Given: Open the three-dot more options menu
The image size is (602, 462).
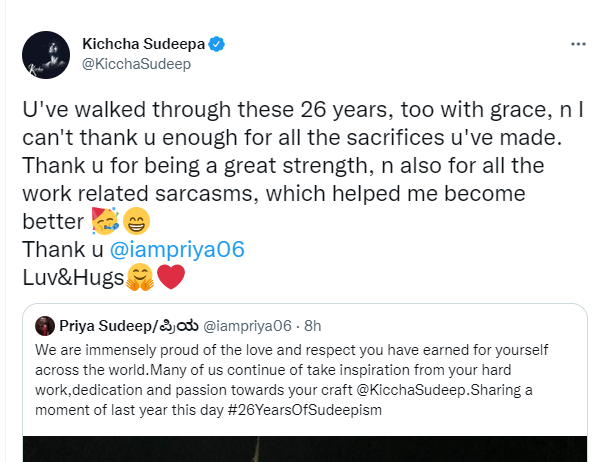Looking at the screenshot, I should click(577, 46).
